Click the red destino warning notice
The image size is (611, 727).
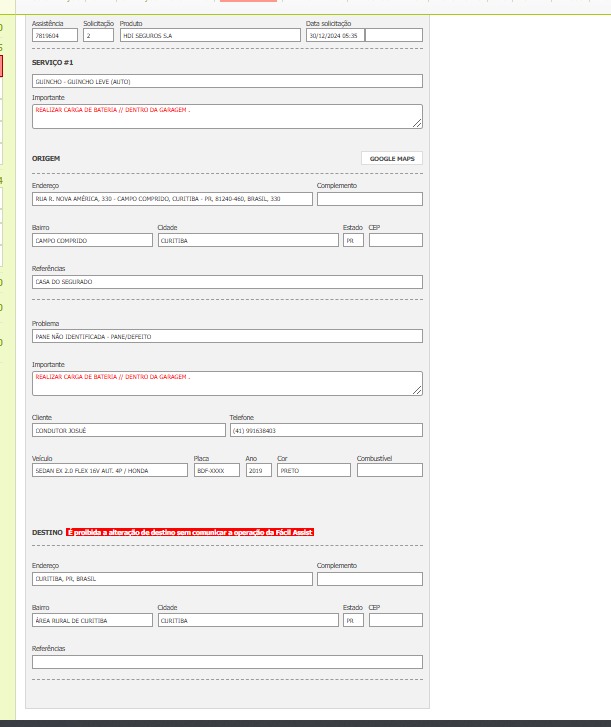coord(190,532)
